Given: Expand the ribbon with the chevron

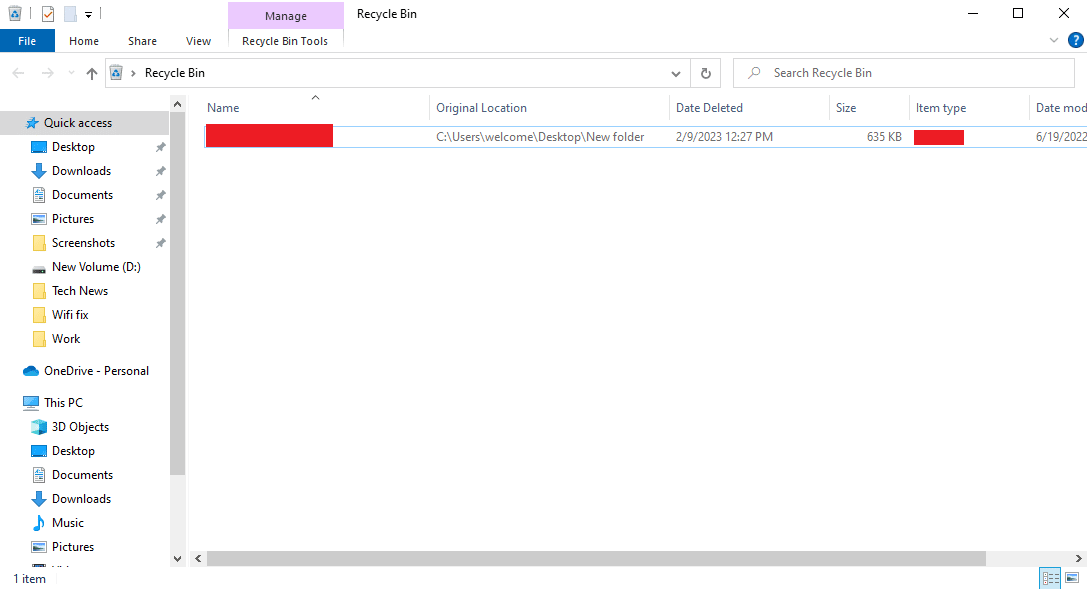Looking at the screenshot, I should [1054, 41].
